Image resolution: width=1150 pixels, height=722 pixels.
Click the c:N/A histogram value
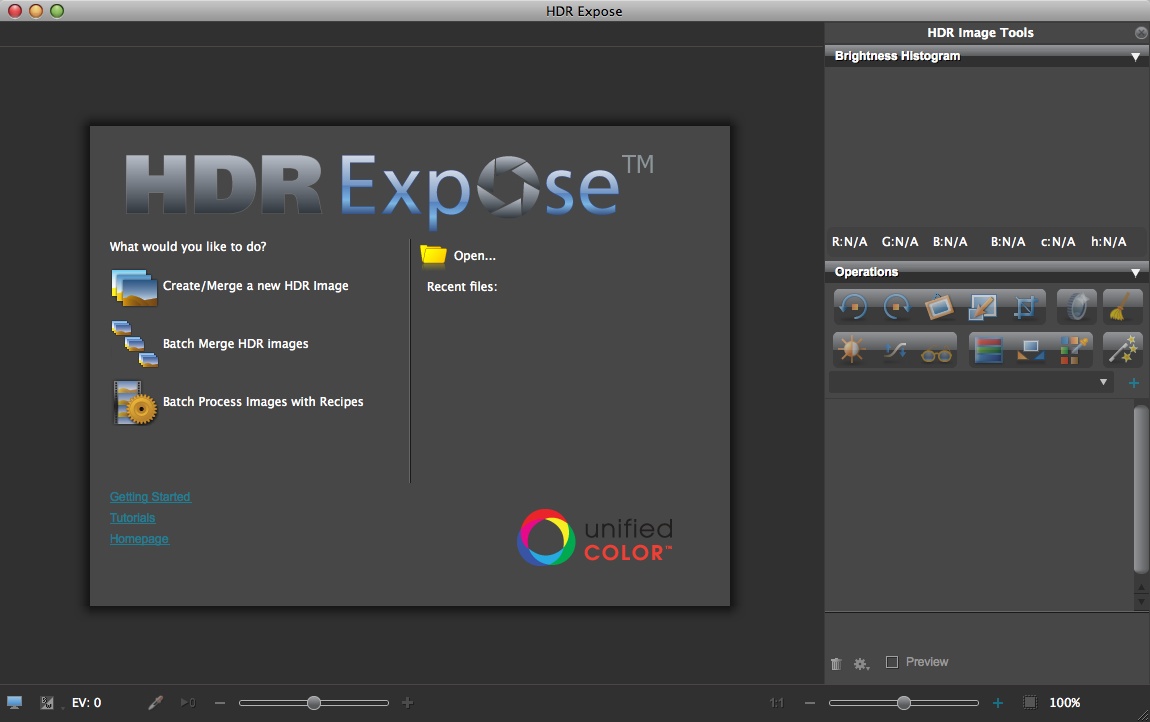(x=1058, y=241)
